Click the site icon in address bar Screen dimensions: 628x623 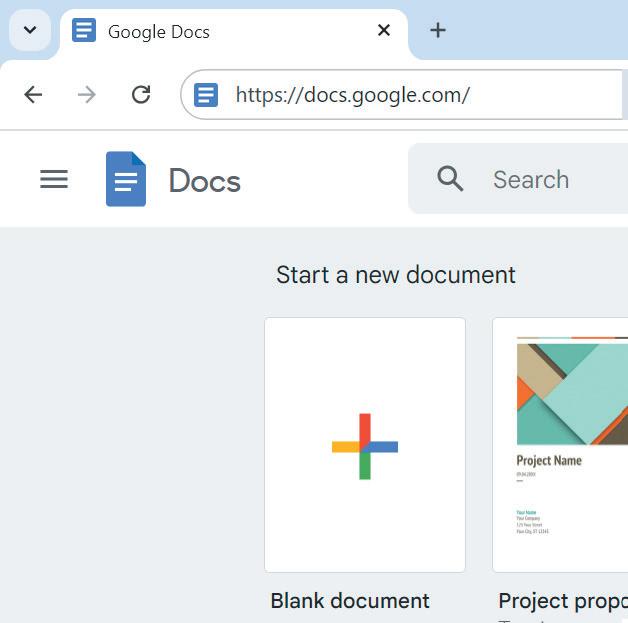click(206, 95)
